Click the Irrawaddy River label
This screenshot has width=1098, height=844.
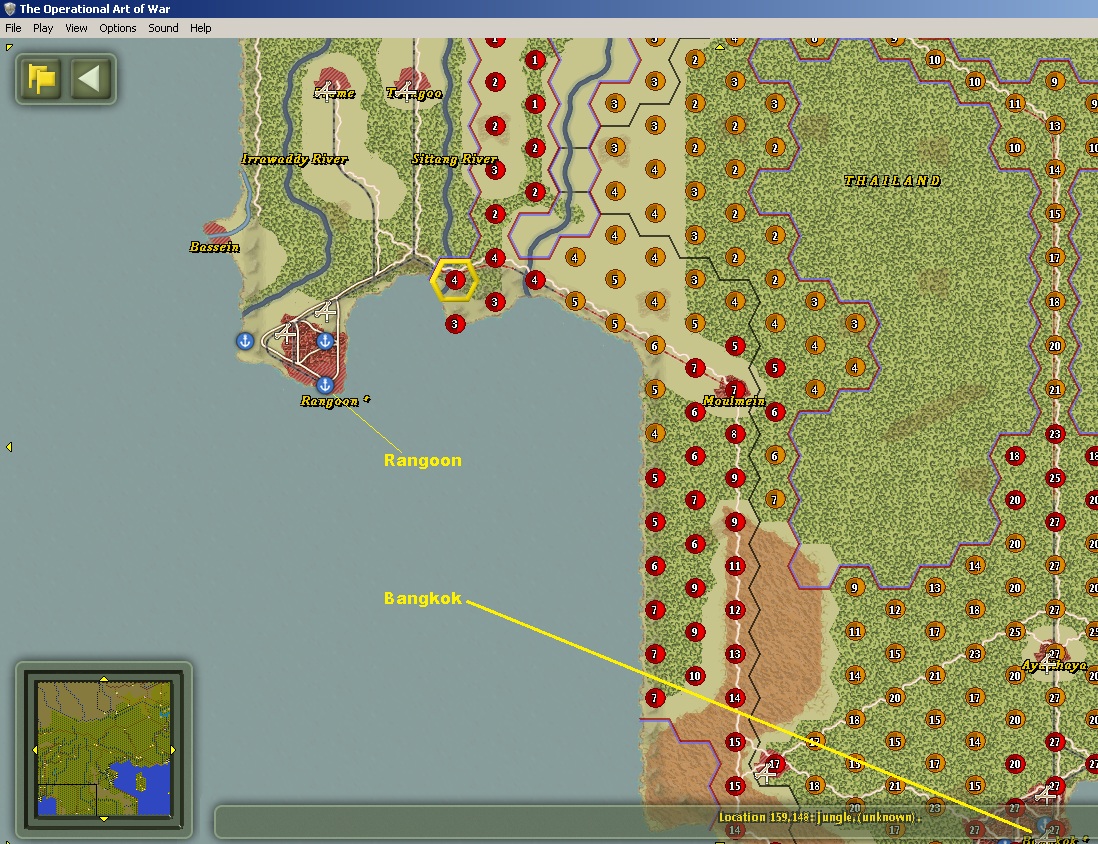coord(294,159)
